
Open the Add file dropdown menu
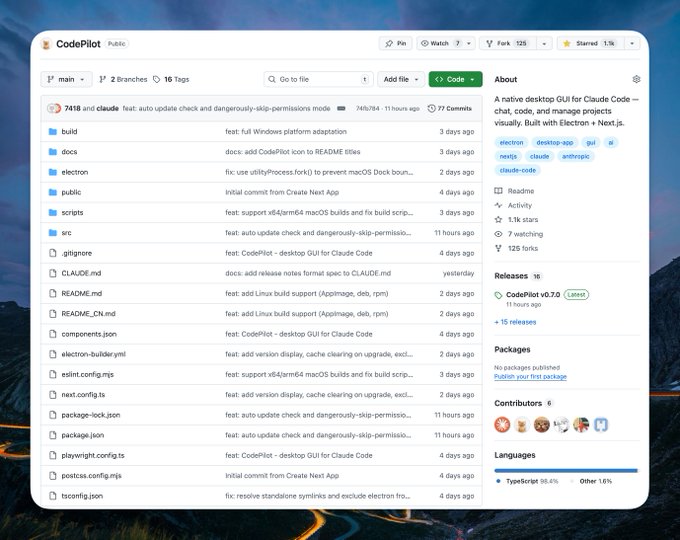pyautogui.click(x=400, y=79)
